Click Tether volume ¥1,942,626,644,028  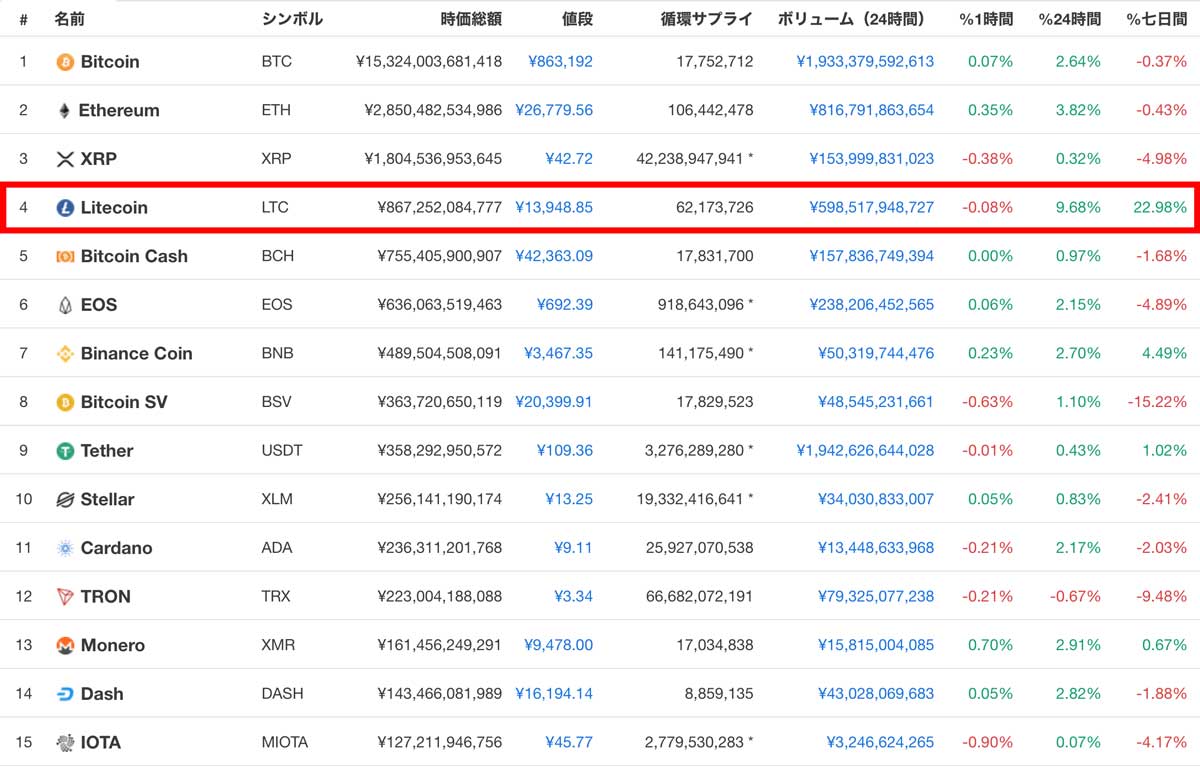click(866, 451)
